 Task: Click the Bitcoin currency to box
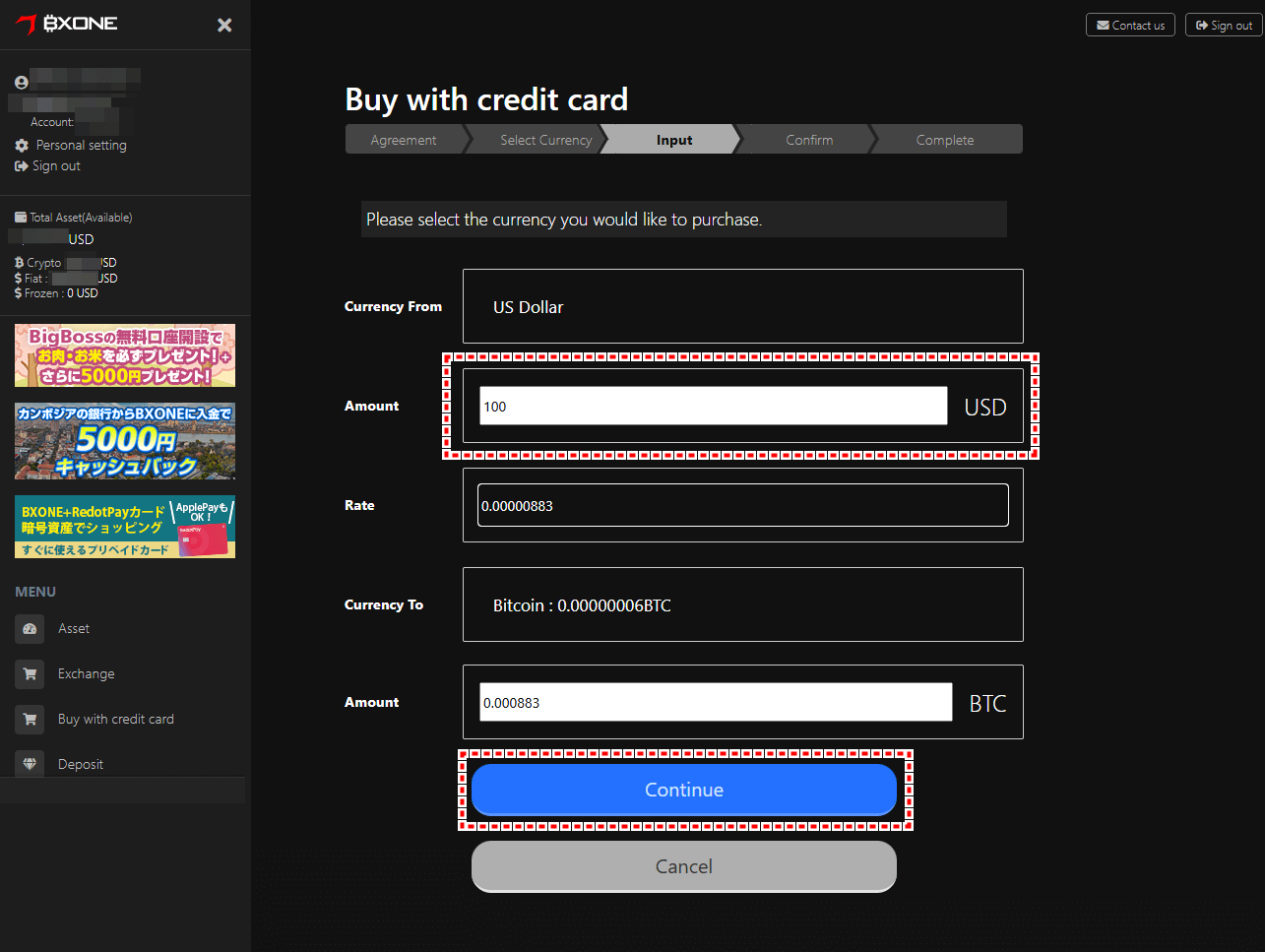tap(743, 604)
